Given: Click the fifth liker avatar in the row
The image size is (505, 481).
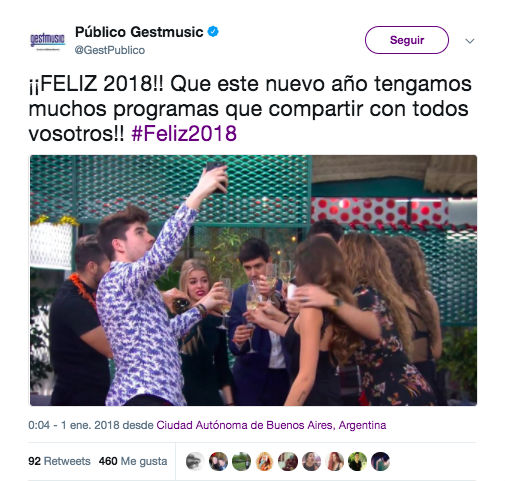Looking at the screenshot, I should point(288,461).
